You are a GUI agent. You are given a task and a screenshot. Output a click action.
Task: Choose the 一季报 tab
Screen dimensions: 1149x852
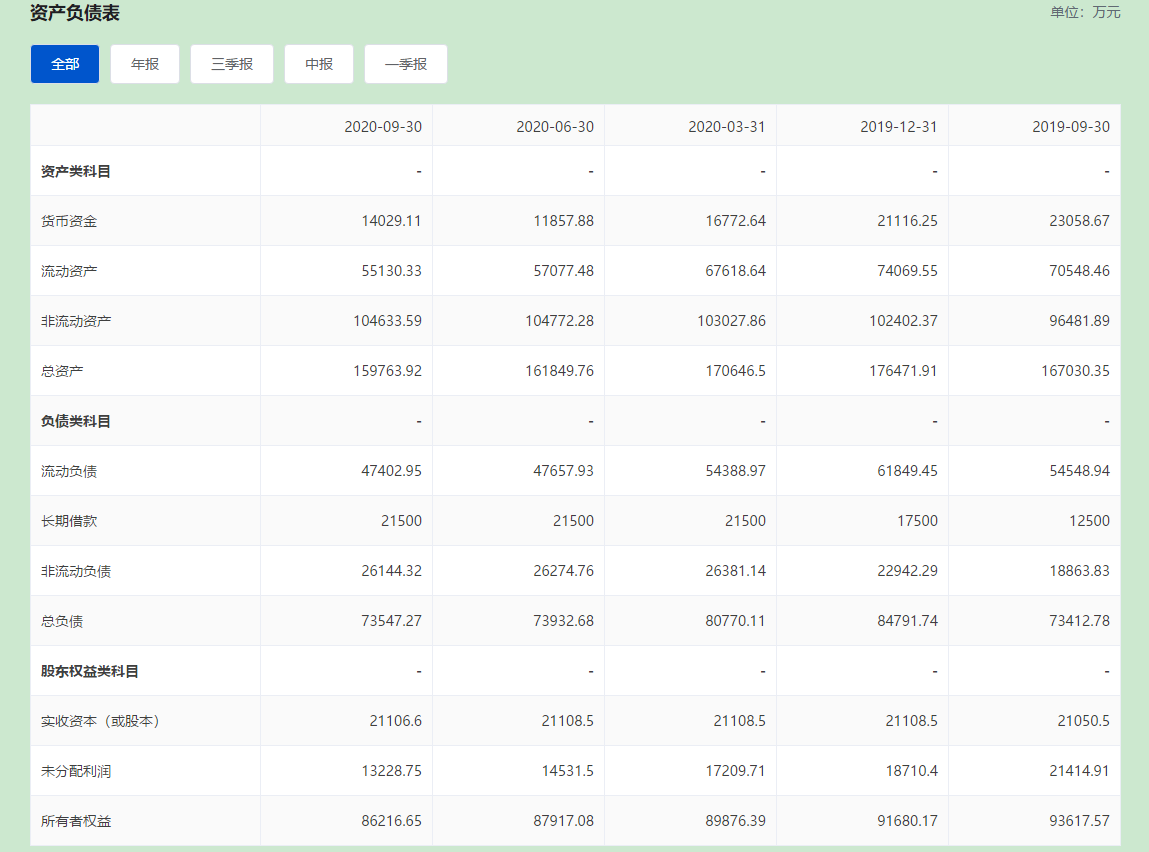(405, 64)
